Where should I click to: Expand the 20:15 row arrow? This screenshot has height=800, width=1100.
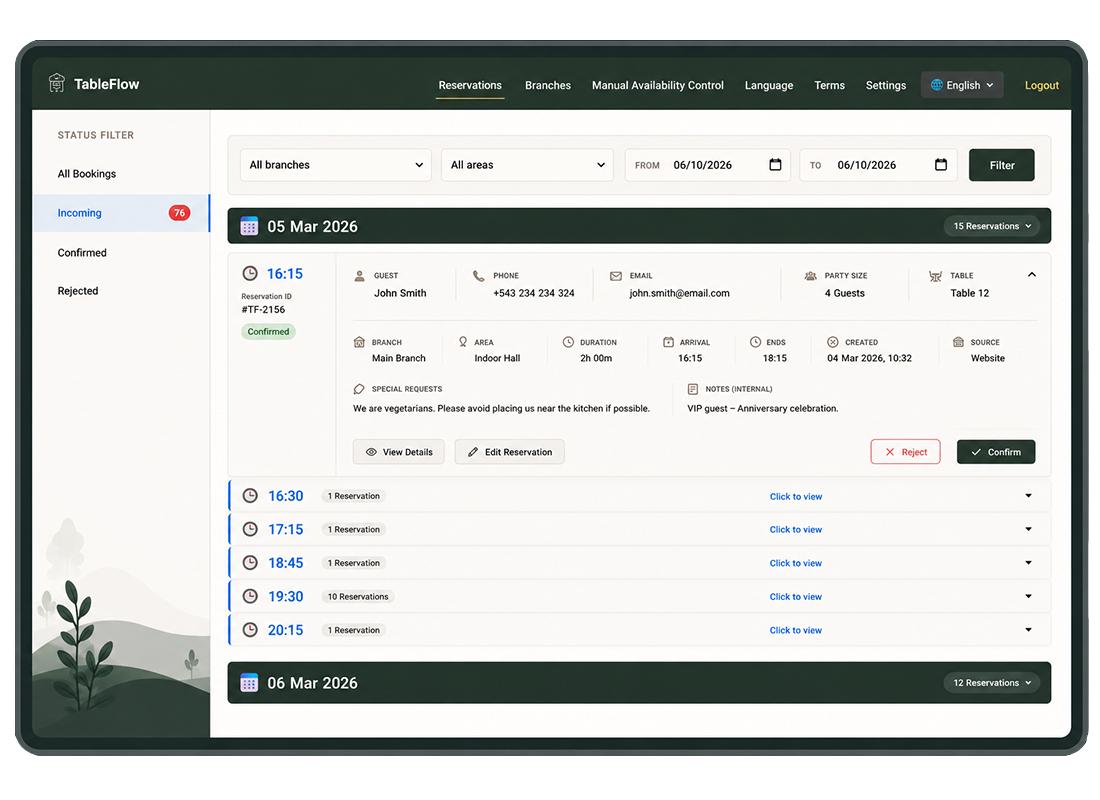tap(1028, 630)
